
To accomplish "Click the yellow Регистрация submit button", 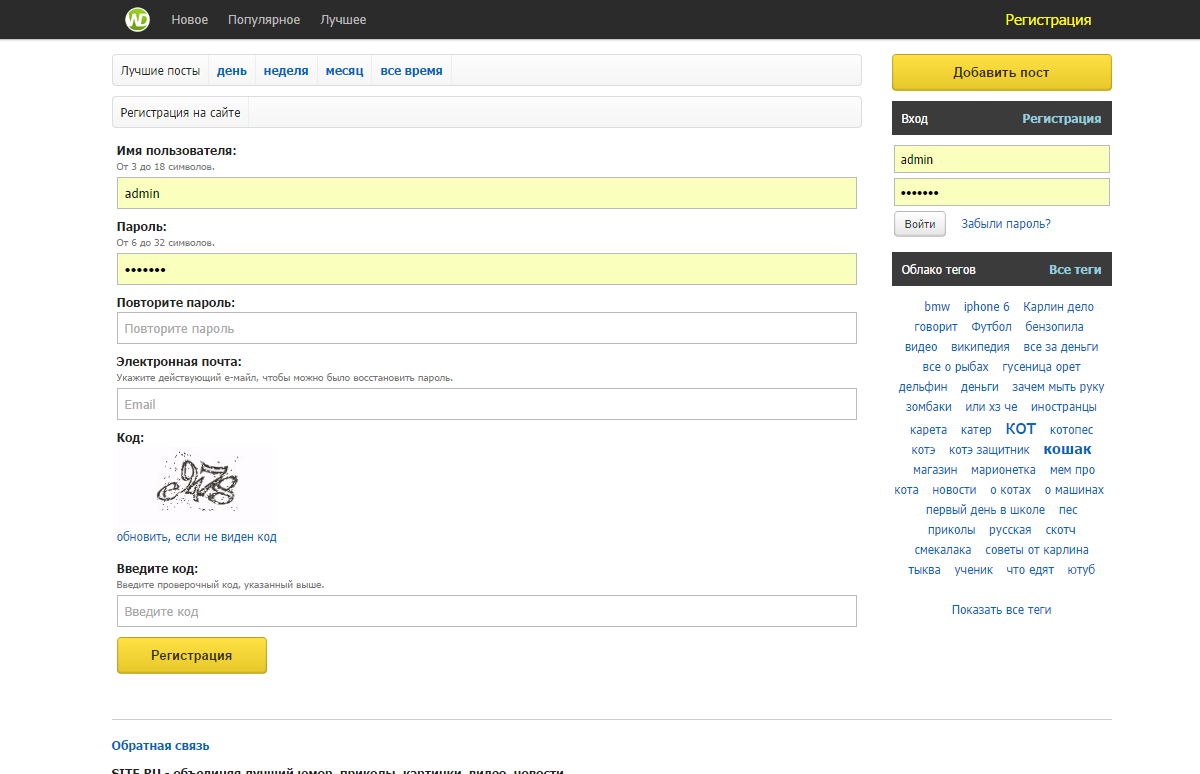I will tap(192, 655).
